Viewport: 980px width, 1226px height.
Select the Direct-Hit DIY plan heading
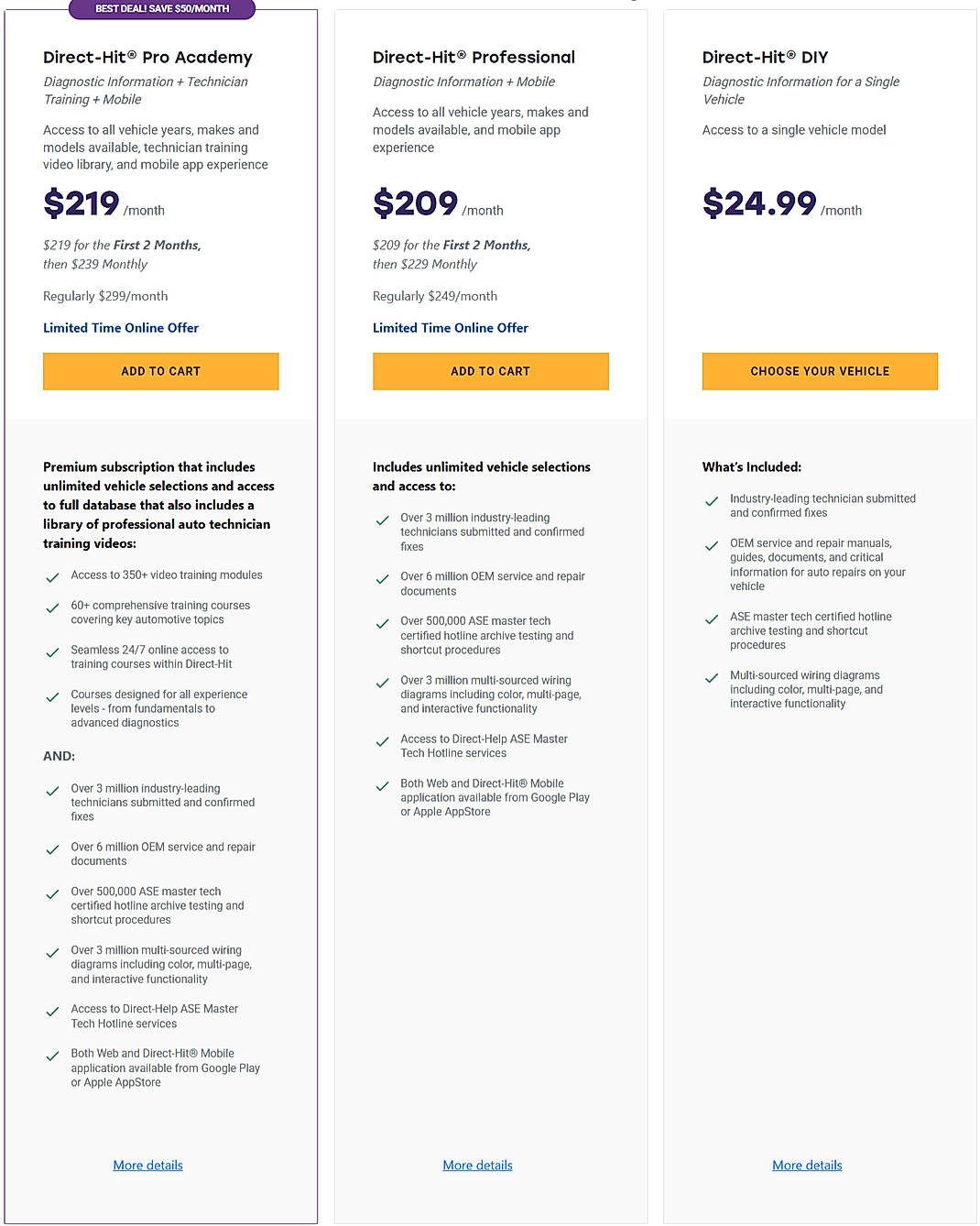765,57
